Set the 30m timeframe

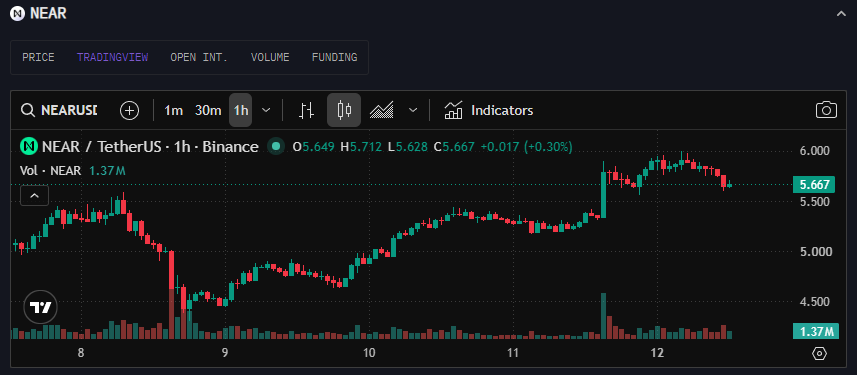tap(208, 110)
